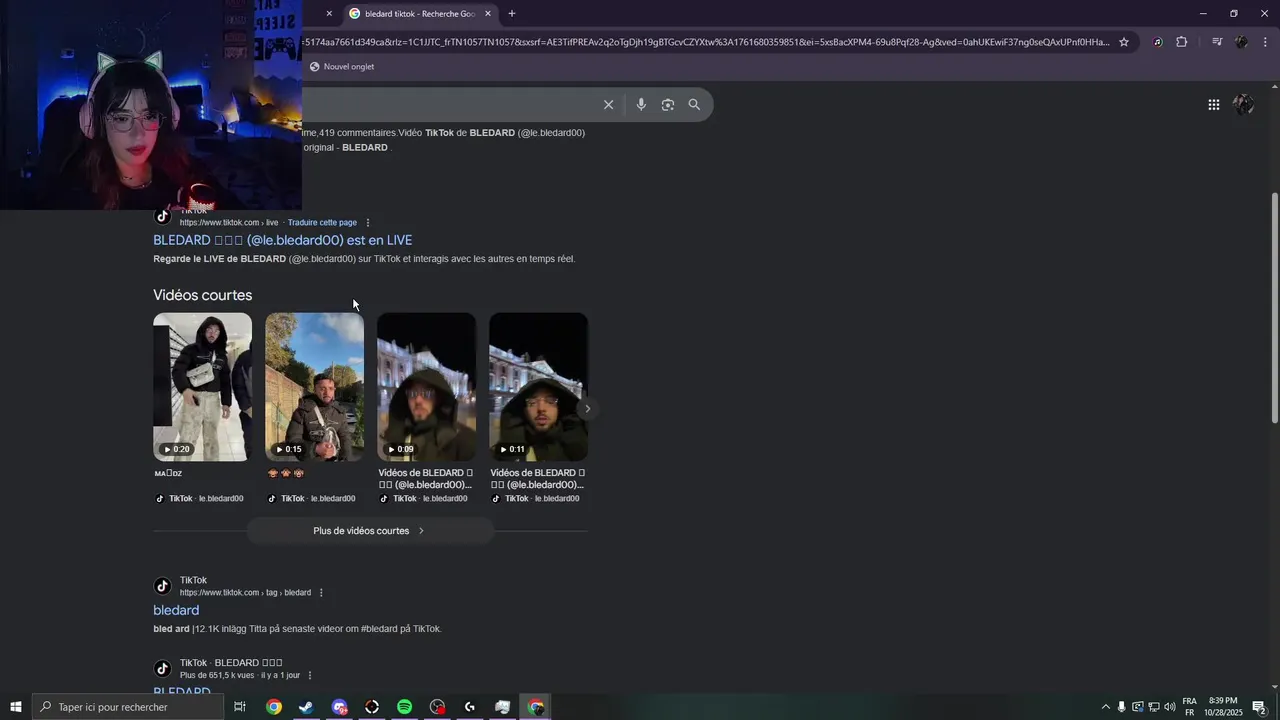Click 'Vidéos de BLEDARD' caption under 0:09 video
This screenshot has width=1280, height=720.
point(426,478)
